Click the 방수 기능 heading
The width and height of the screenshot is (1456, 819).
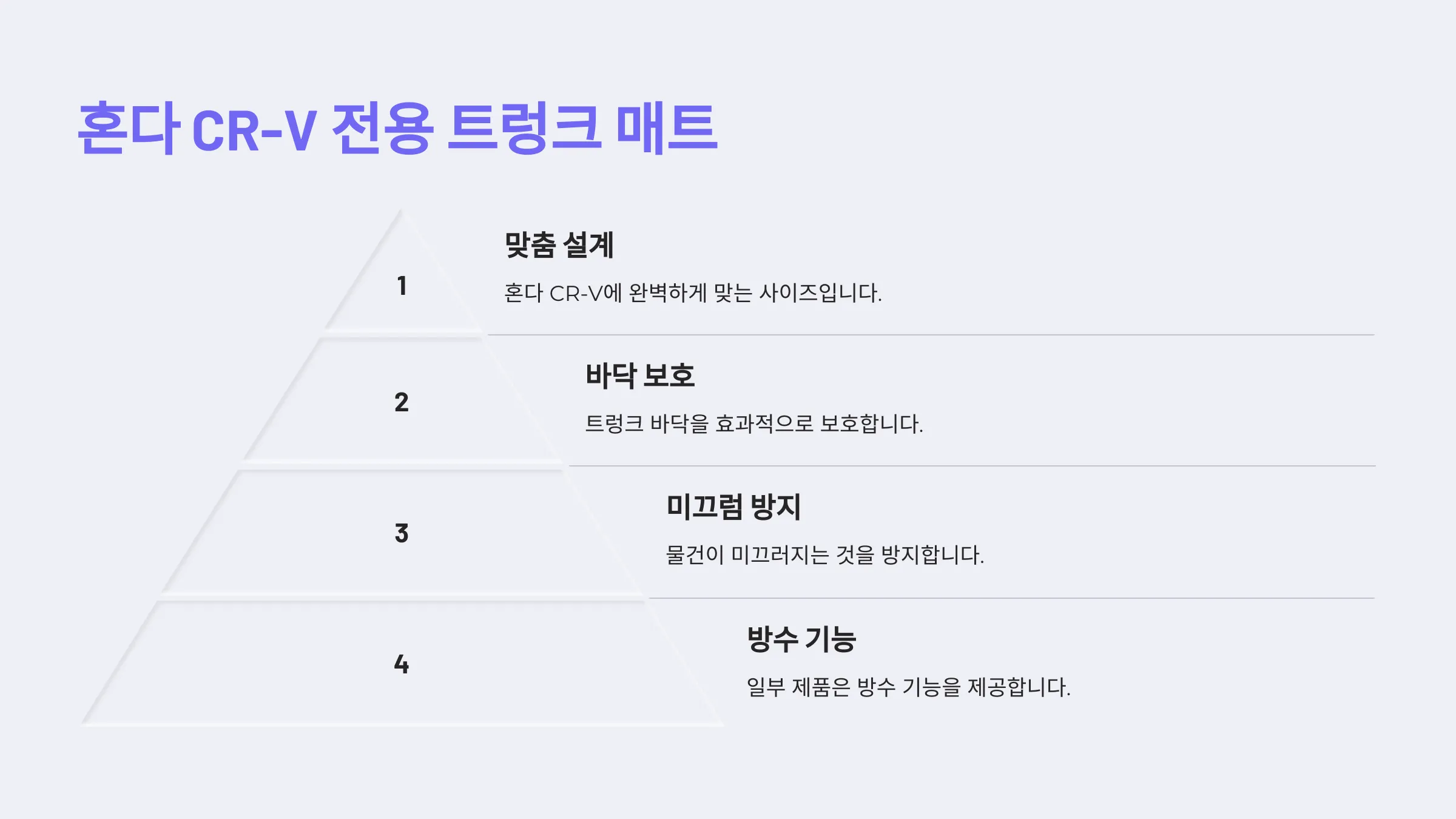[801, 639]
